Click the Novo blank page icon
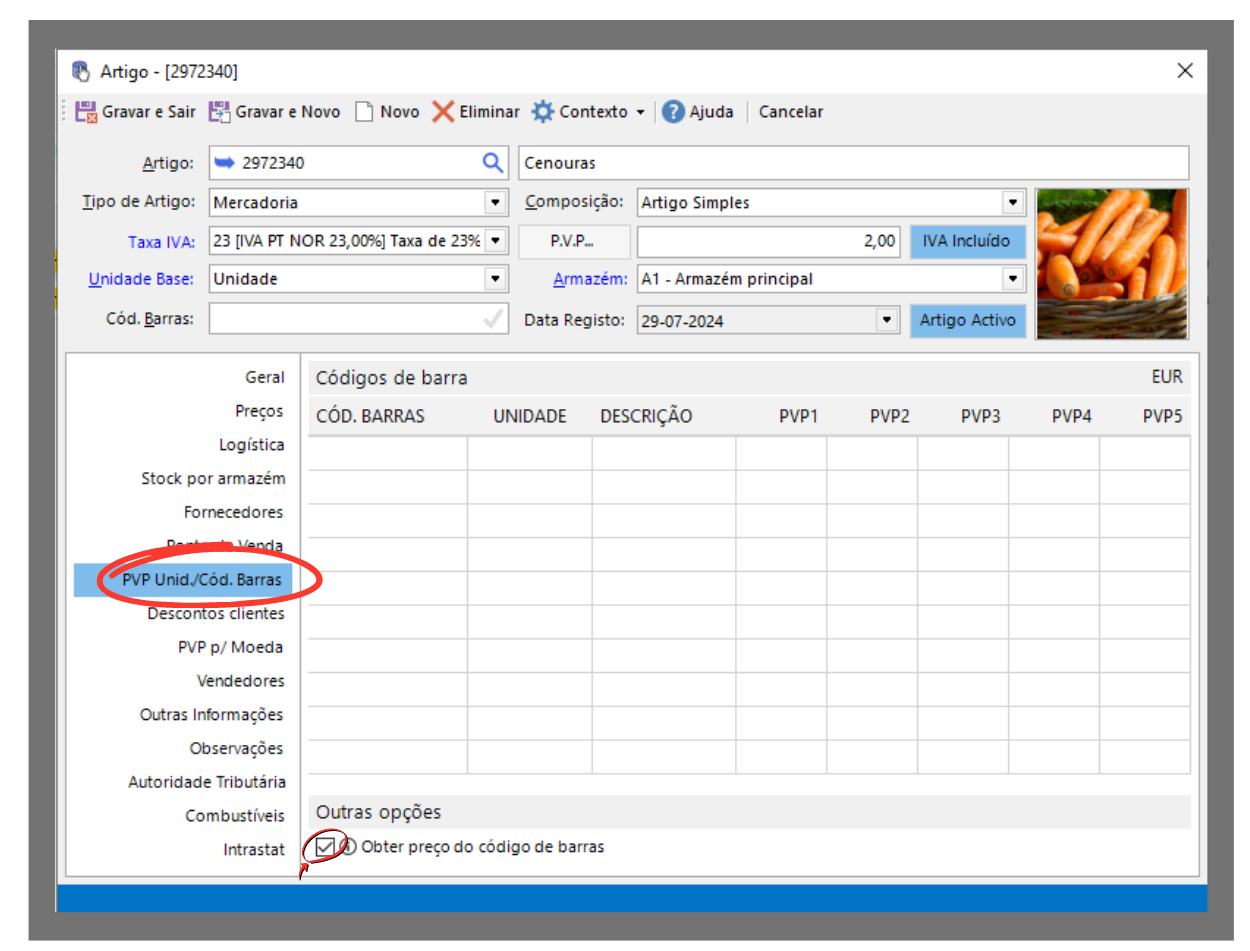The height and width of the screenshot is (951, 1250). point(364,112)
